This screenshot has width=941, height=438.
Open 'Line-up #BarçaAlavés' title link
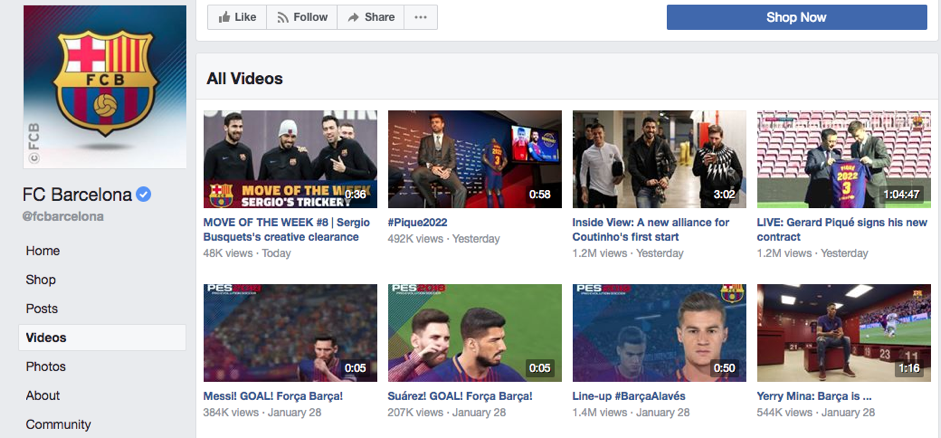(629, 396)
